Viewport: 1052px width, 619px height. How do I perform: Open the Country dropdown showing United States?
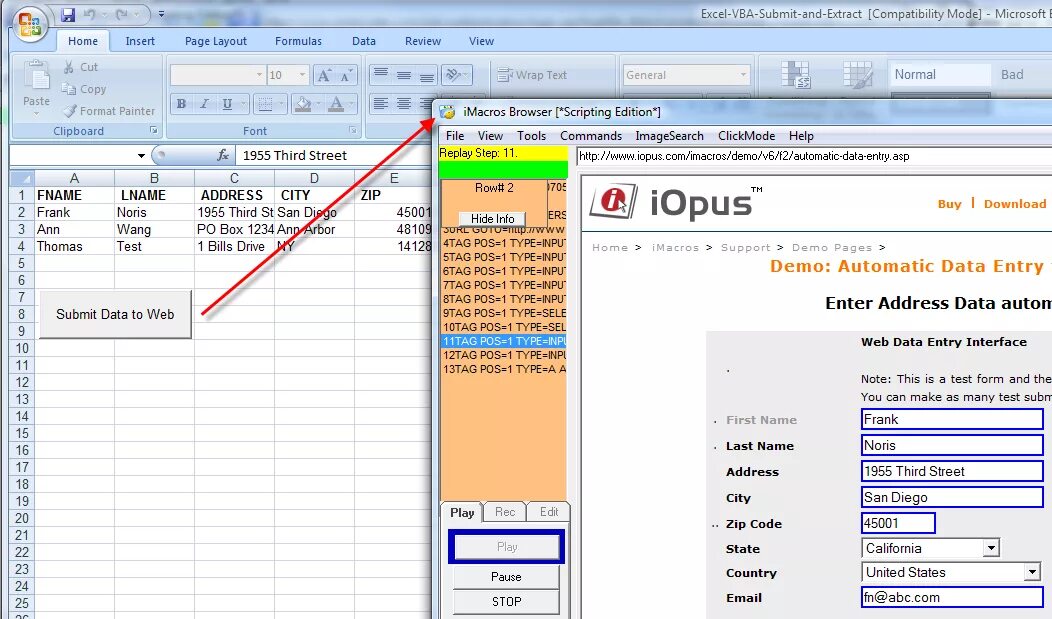1033,573
